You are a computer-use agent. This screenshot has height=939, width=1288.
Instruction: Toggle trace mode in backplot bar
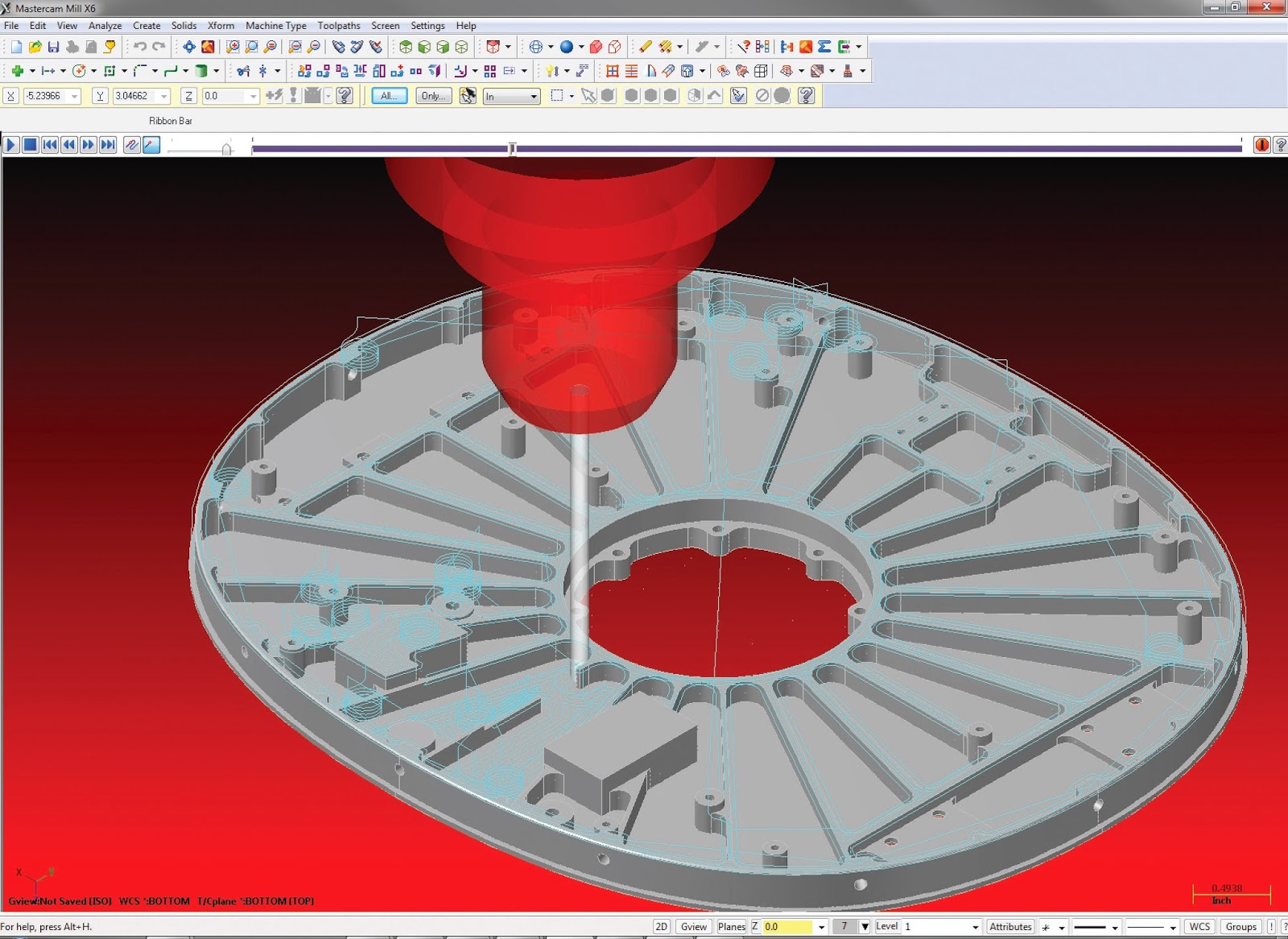(x=132, y=145)
